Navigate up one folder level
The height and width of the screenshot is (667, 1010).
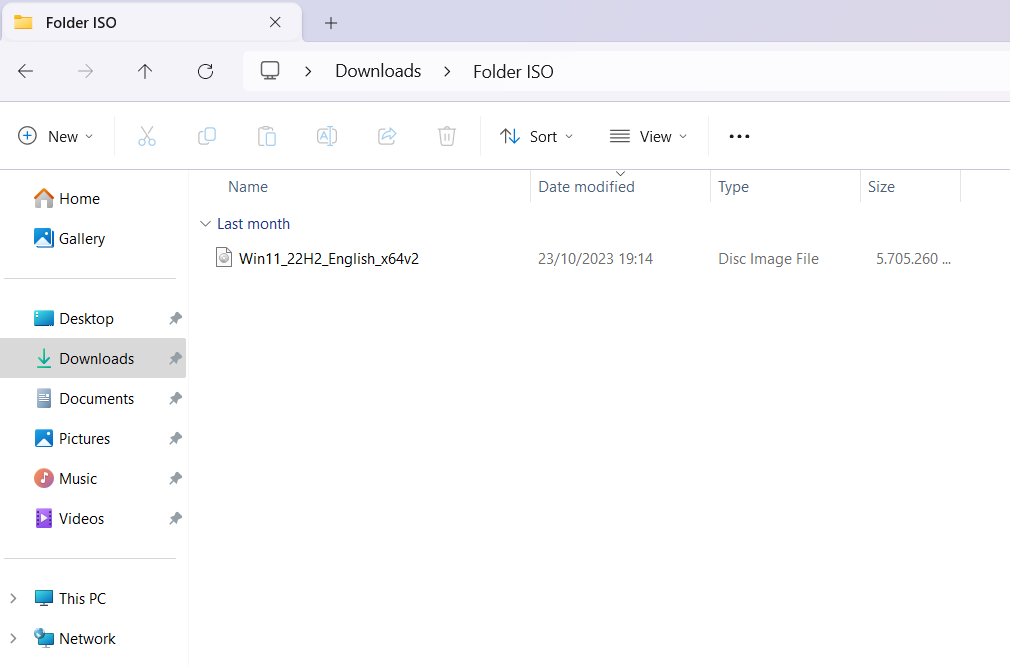click(x=145, y=71)
